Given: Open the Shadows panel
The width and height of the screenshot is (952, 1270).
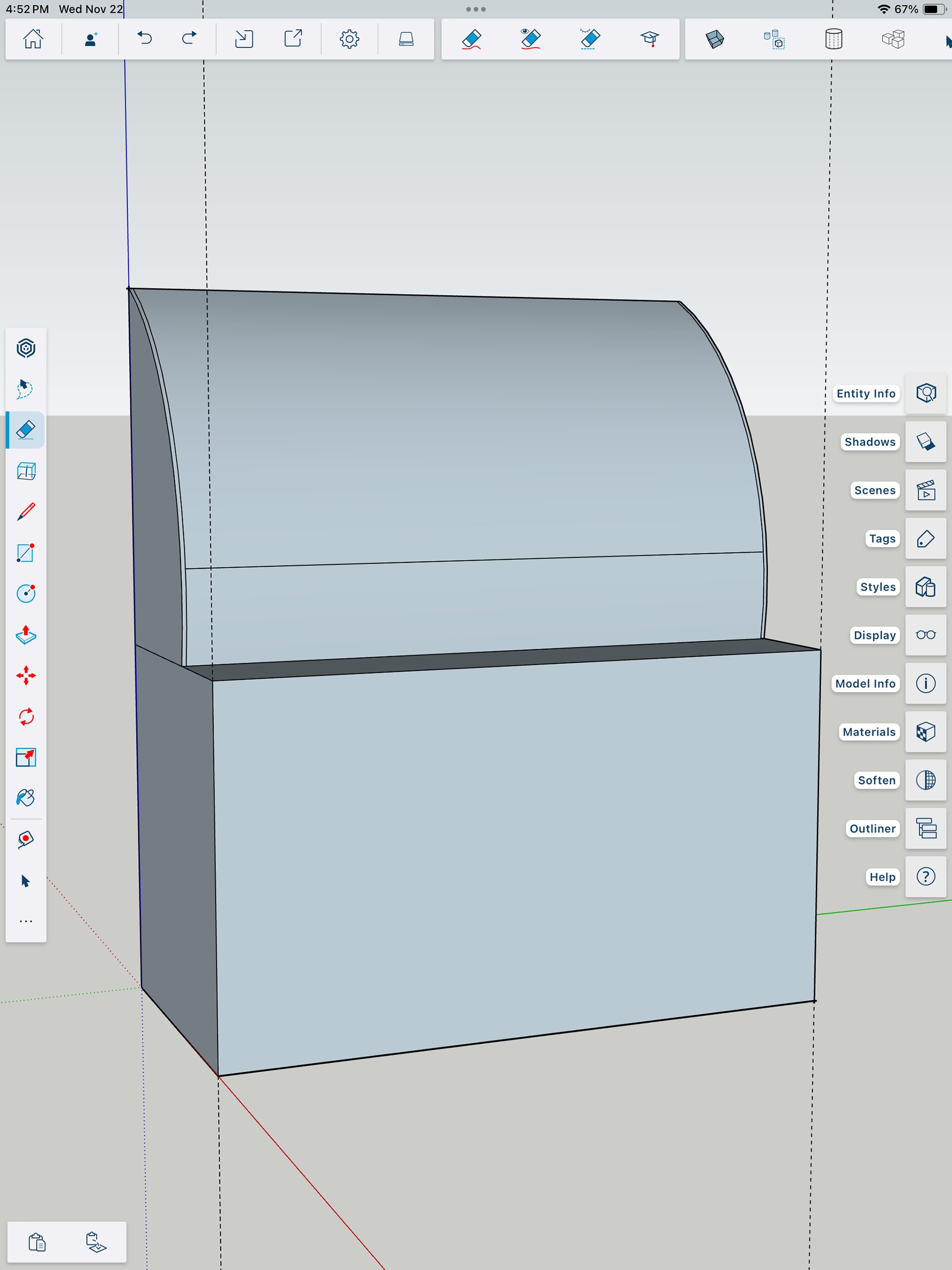Looking at the screenshot, I should pos(925,441).
